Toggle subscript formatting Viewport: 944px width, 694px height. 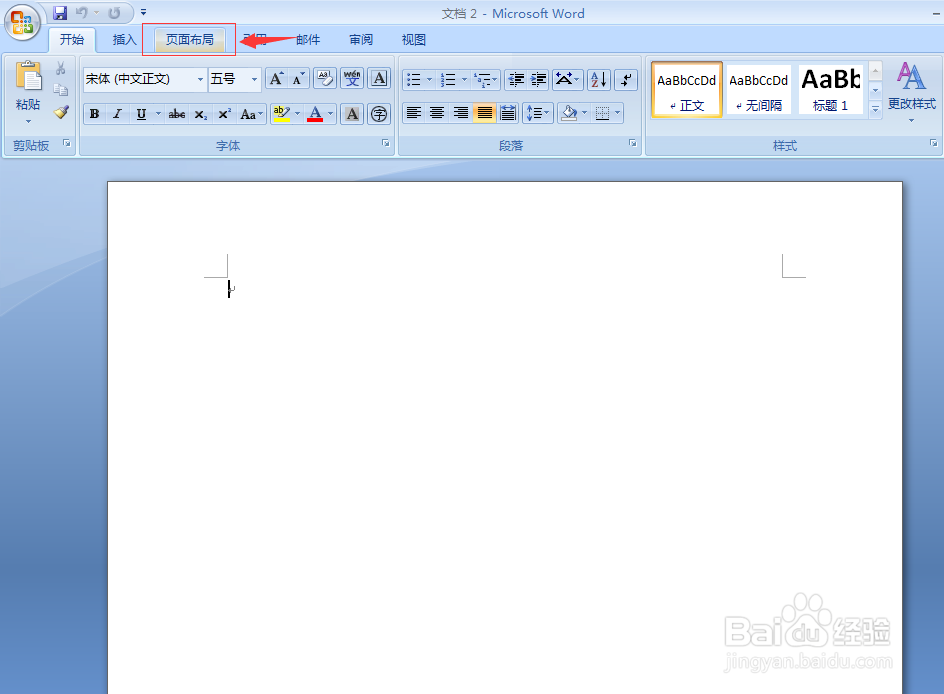[x=200, y=114]
